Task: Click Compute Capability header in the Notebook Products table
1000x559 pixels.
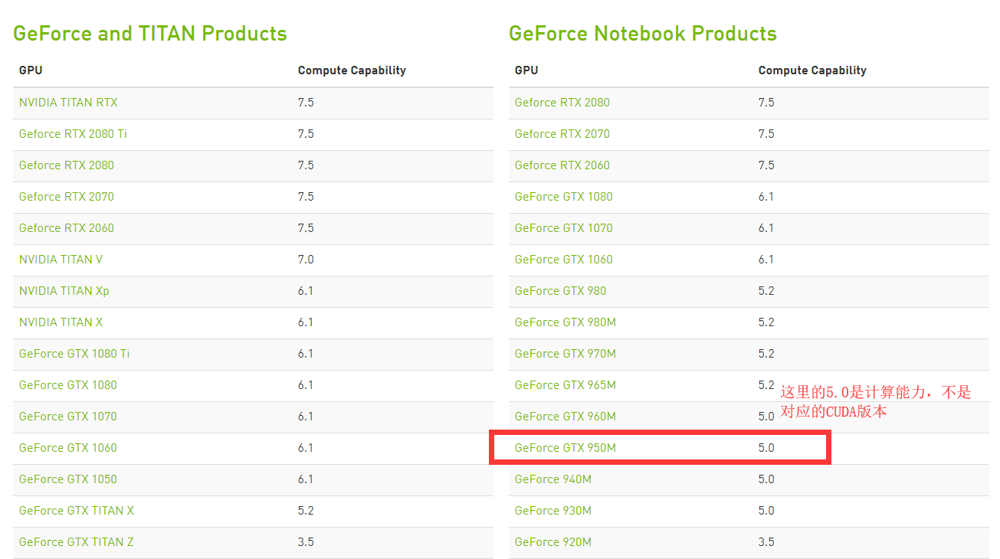Action: point(812,71)
